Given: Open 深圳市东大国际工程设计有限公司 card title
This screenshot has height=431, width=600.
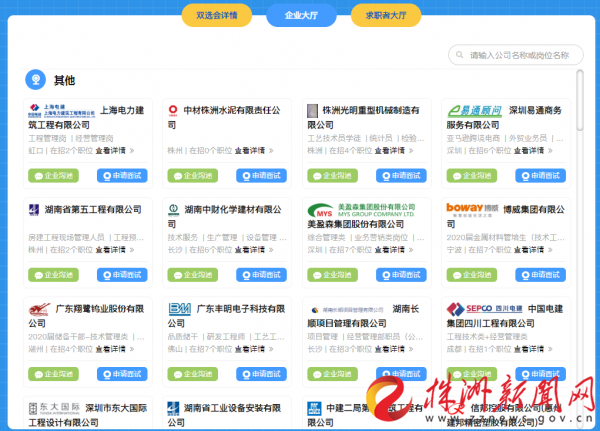Looking at the screenshot, I should (x=88, y=415).
